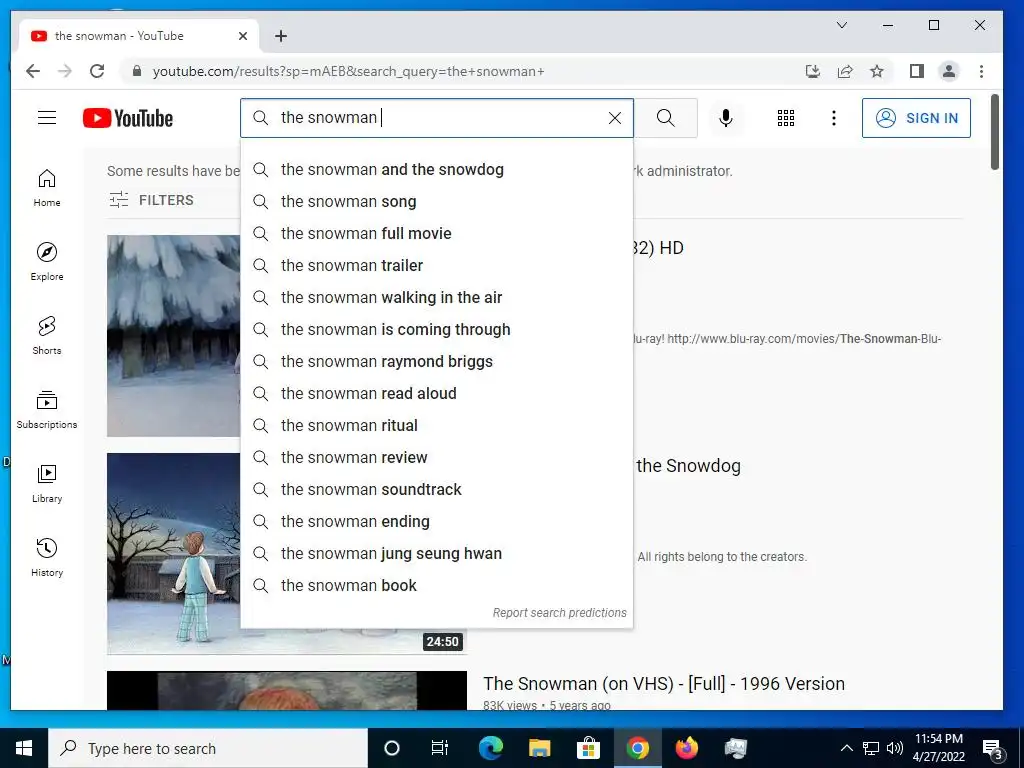Sign in to YouTube
Image resolution: width=1024 pixels, height=768 pixels.
pos(916,118)
